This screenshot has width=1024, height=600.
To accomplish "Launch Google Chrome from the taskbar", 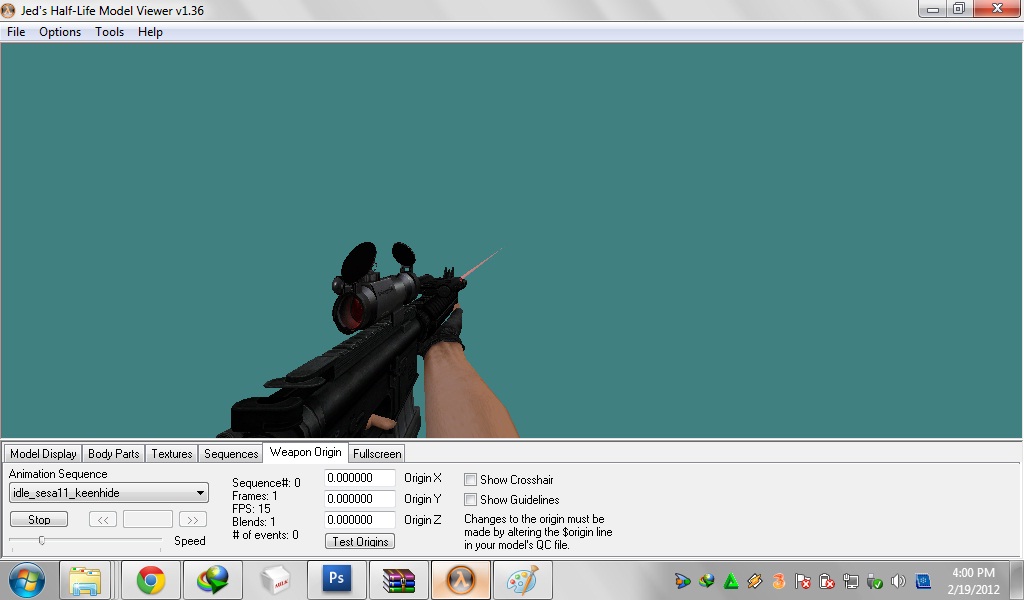I will tap(151, 580).
